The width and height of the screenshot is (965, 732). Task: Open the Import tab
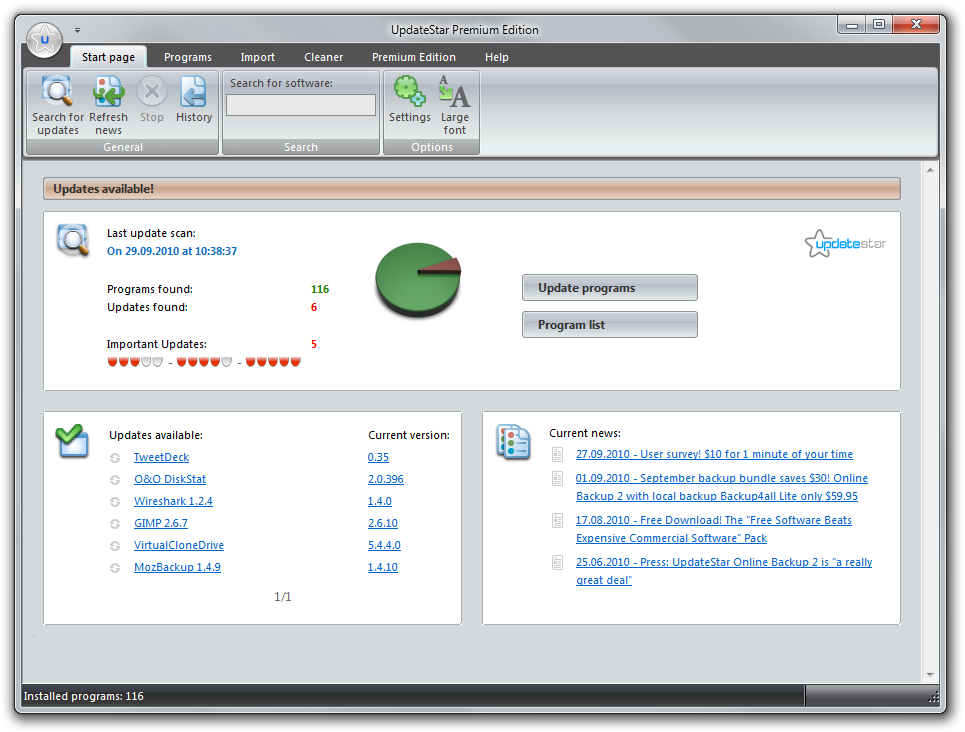coord(257,57)
